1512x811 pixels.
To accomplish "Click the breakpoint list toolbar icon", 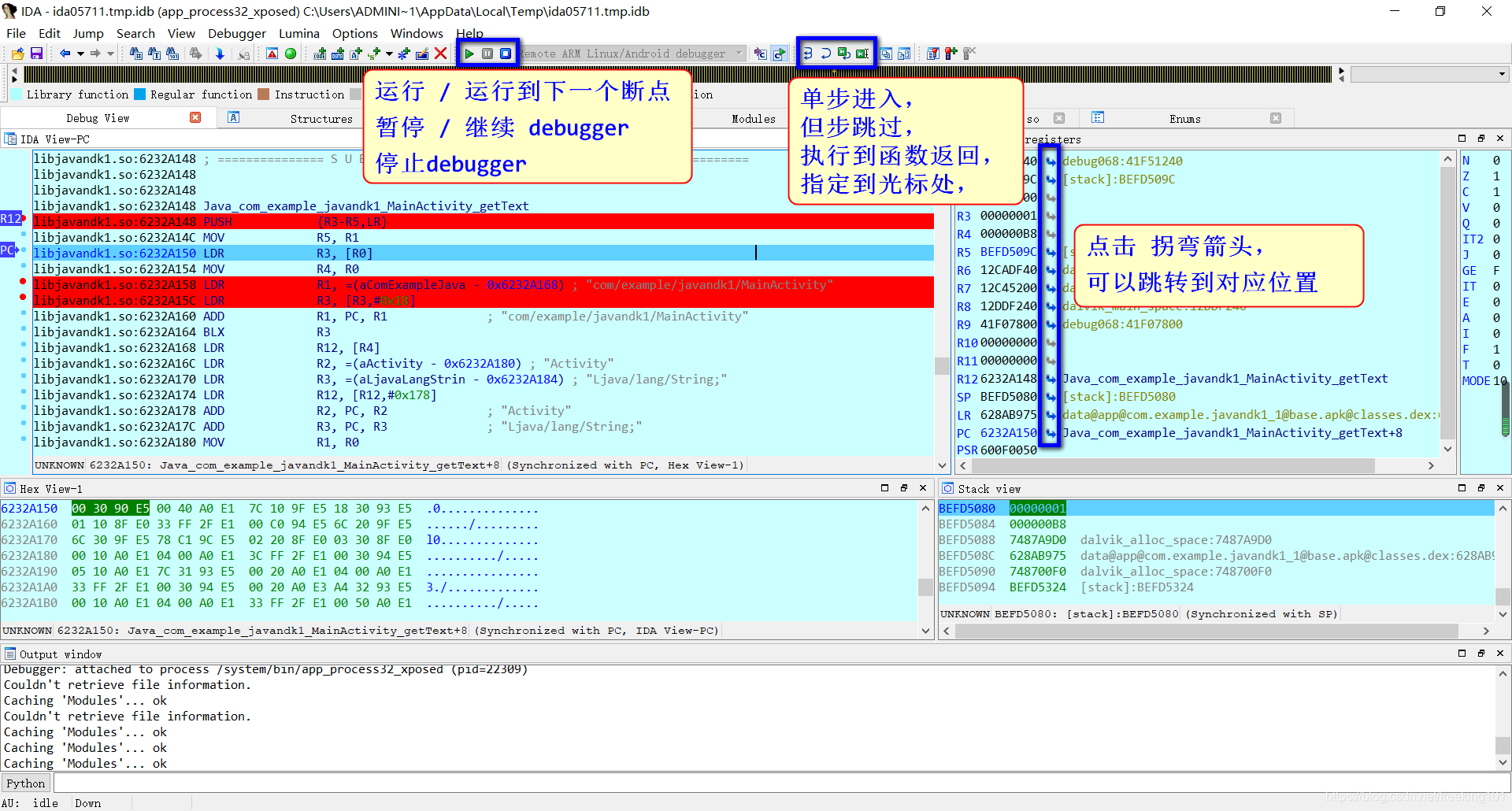I will (x=933, y=54).
